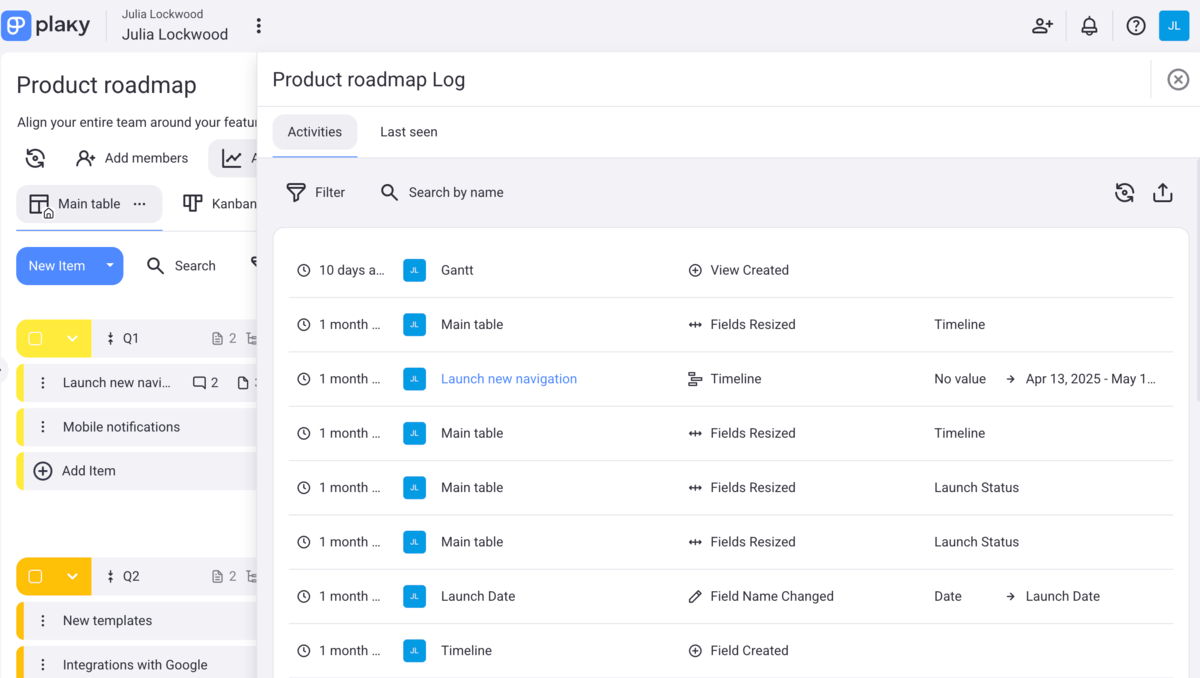Switch to the Last seen tab
This screenshot has height=678, width=1200.
click(x=408, y=131)
